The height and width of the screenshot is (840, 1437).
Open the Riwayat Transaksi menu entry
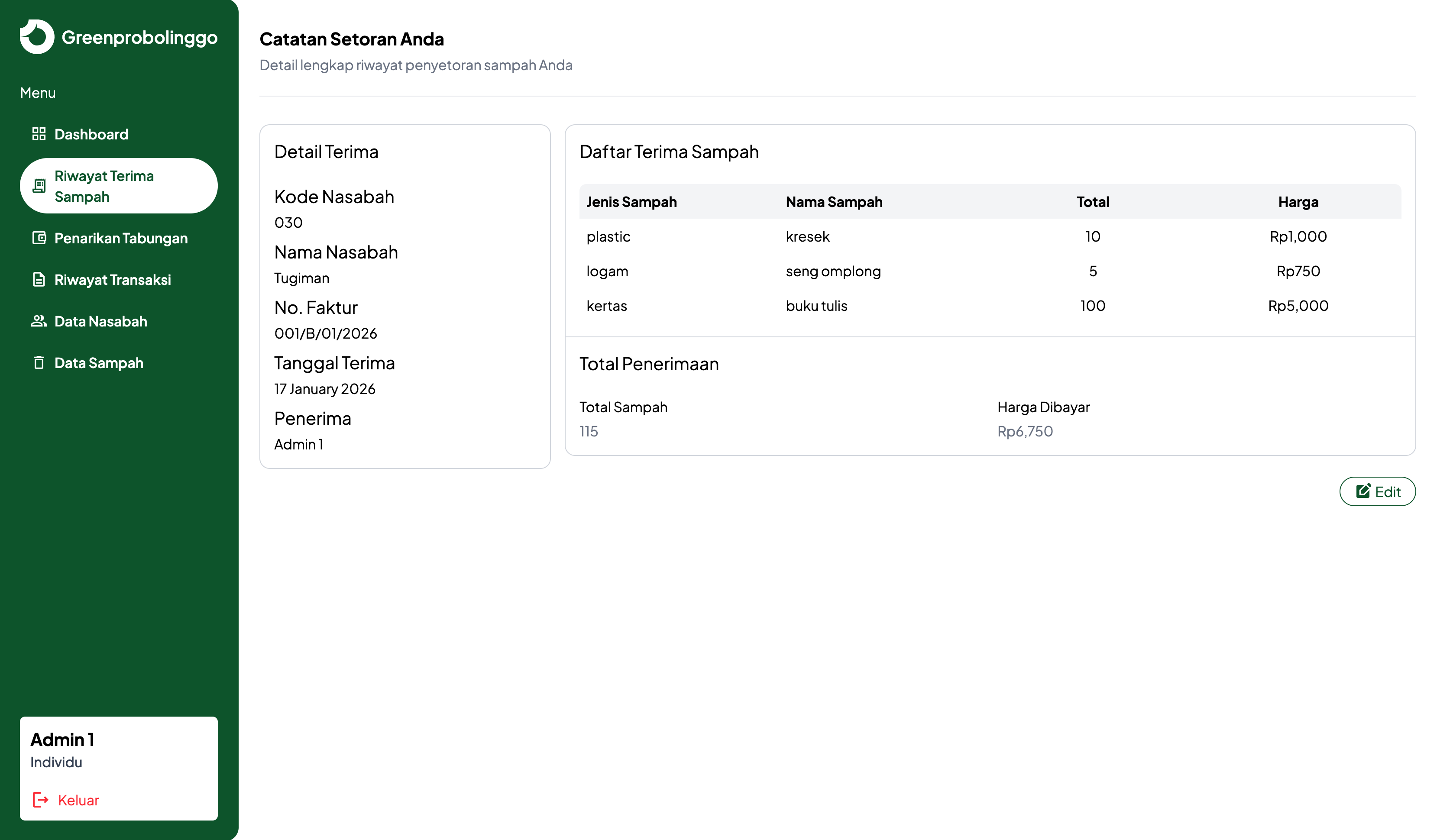click(112, 279)
